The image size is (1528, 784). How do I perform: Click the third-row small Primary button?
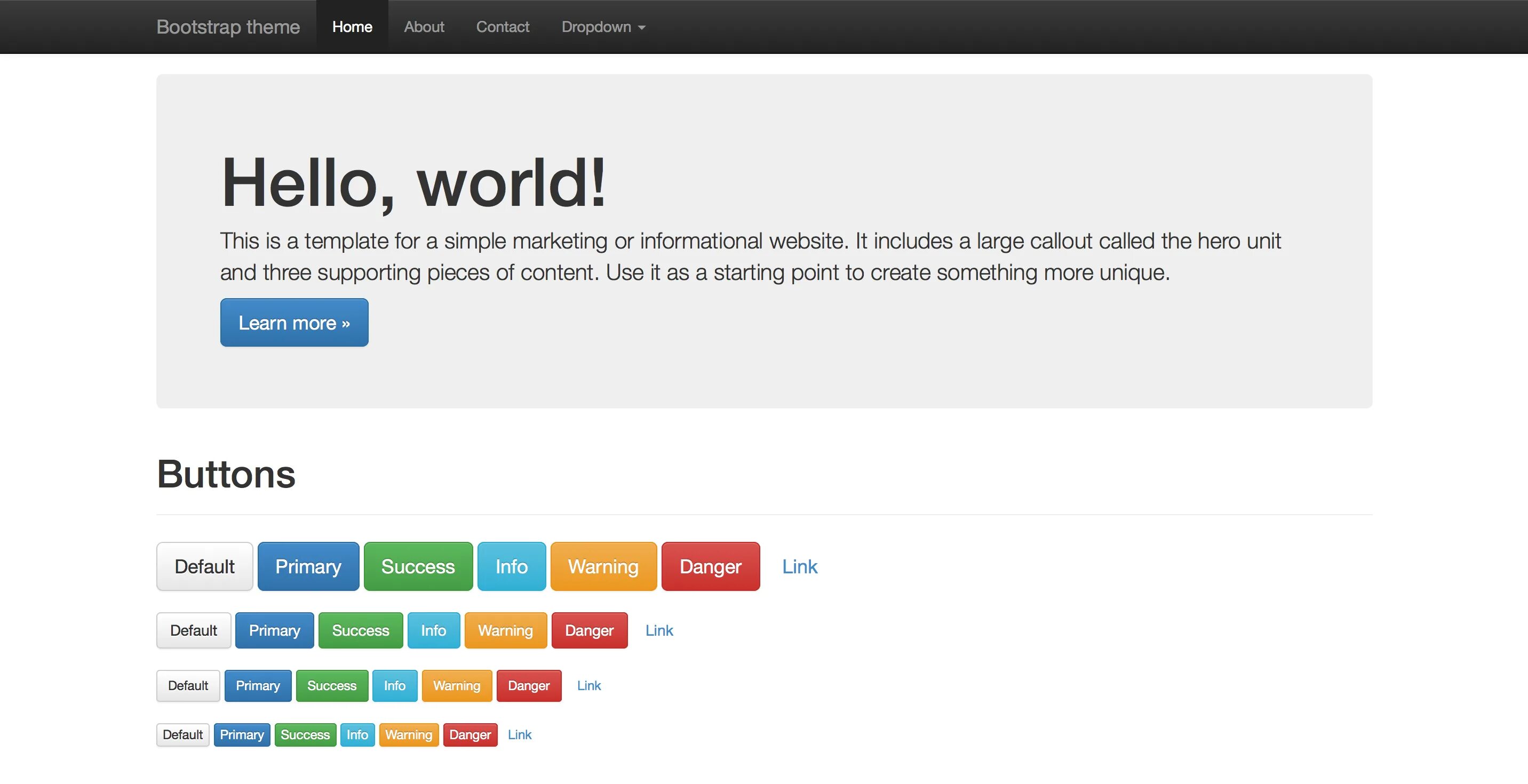(x=258, y=685)
